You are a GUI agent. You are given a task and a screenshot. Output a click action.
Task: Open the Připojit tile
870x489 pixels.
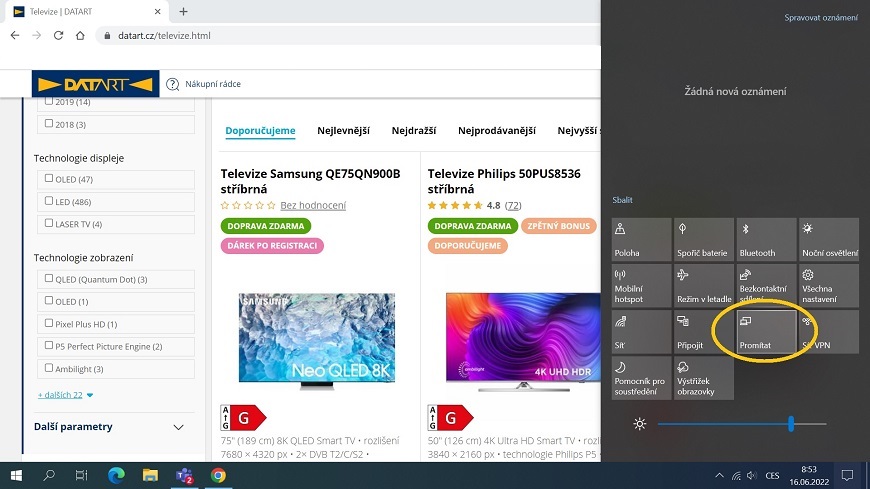coord(704,332)
